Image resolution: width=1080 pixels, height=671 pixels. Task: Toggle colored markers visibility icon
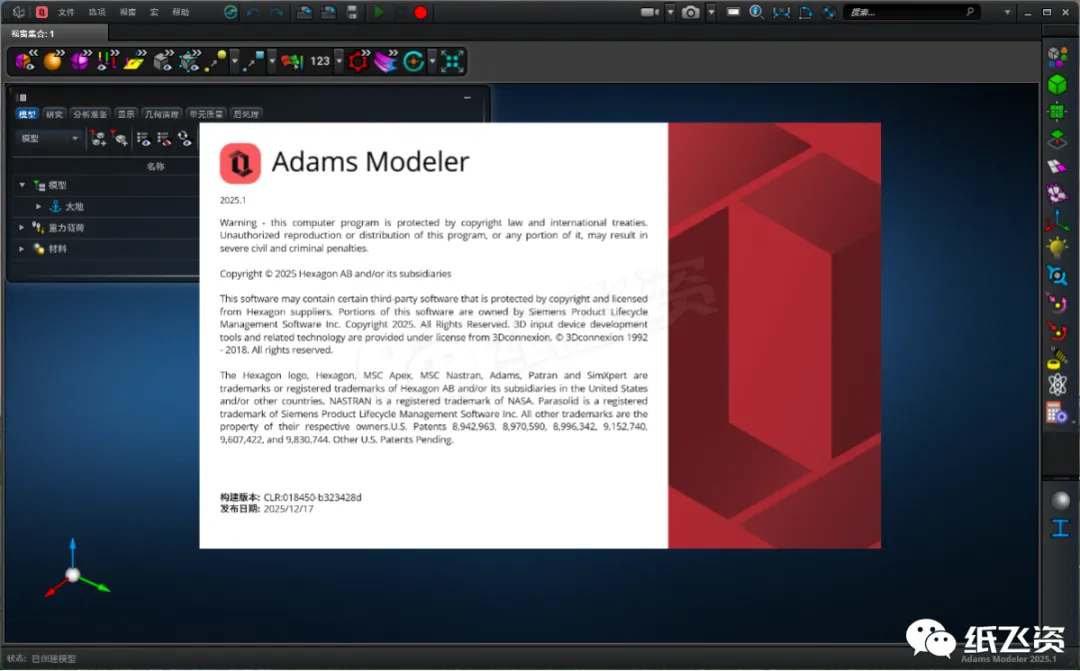pyautogui.click(x=107, y=61)
